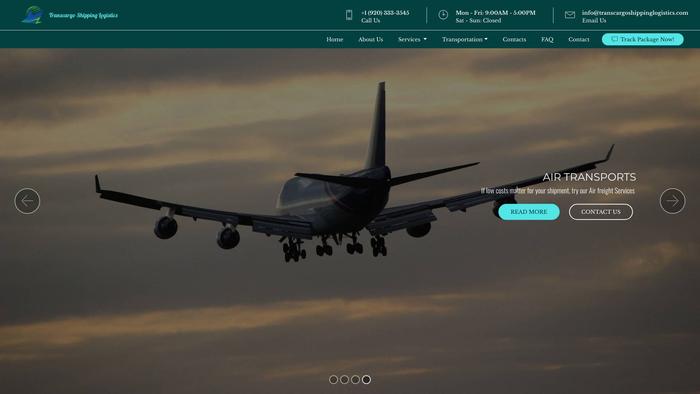Expand the Services dropdown menu
This screenshot has width=700, height=394.
(412, 39)
